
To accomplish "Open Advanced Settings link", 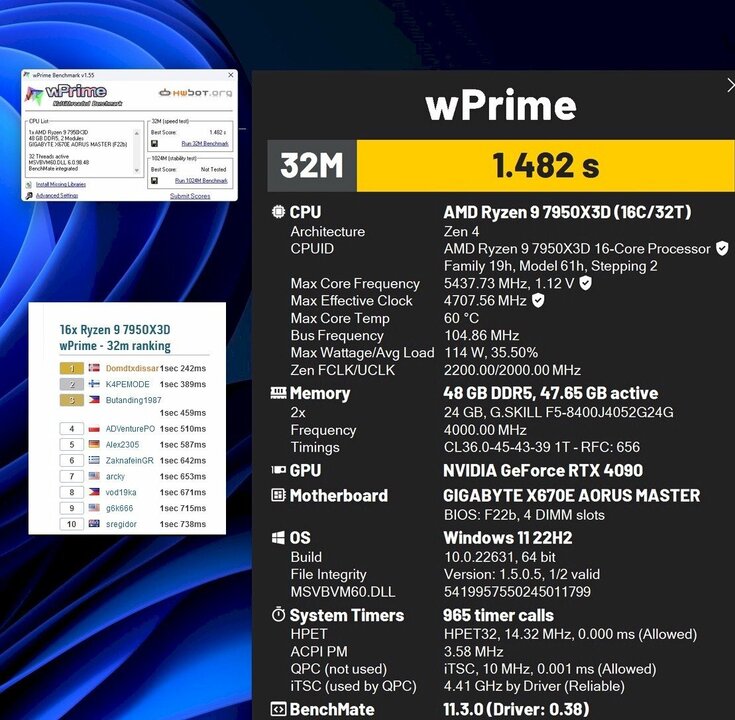I will pyautogui.click(x=57, y=196).
